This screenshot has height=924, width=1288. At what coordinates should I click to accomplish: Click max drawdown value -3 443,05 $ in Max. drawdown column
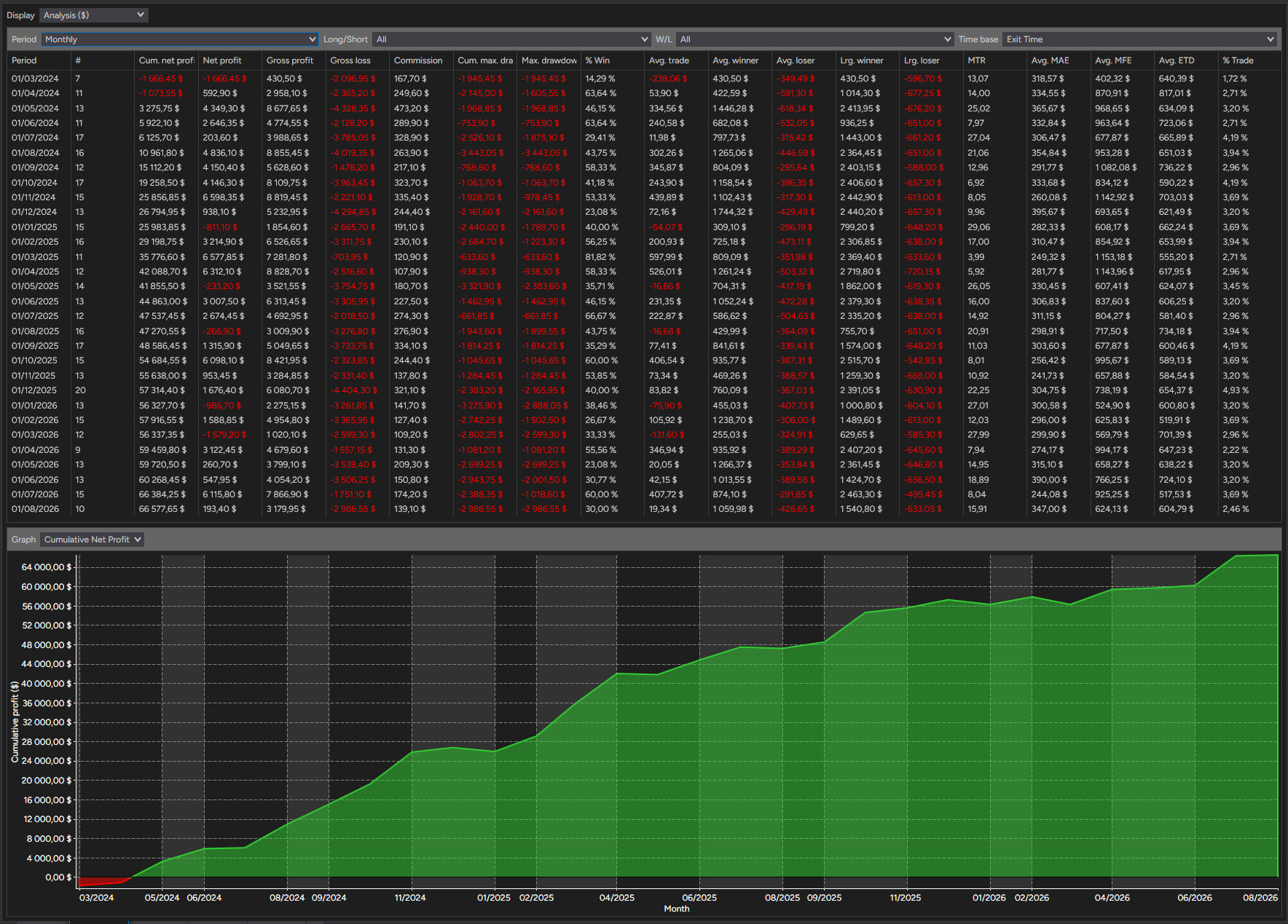[543, 153]
